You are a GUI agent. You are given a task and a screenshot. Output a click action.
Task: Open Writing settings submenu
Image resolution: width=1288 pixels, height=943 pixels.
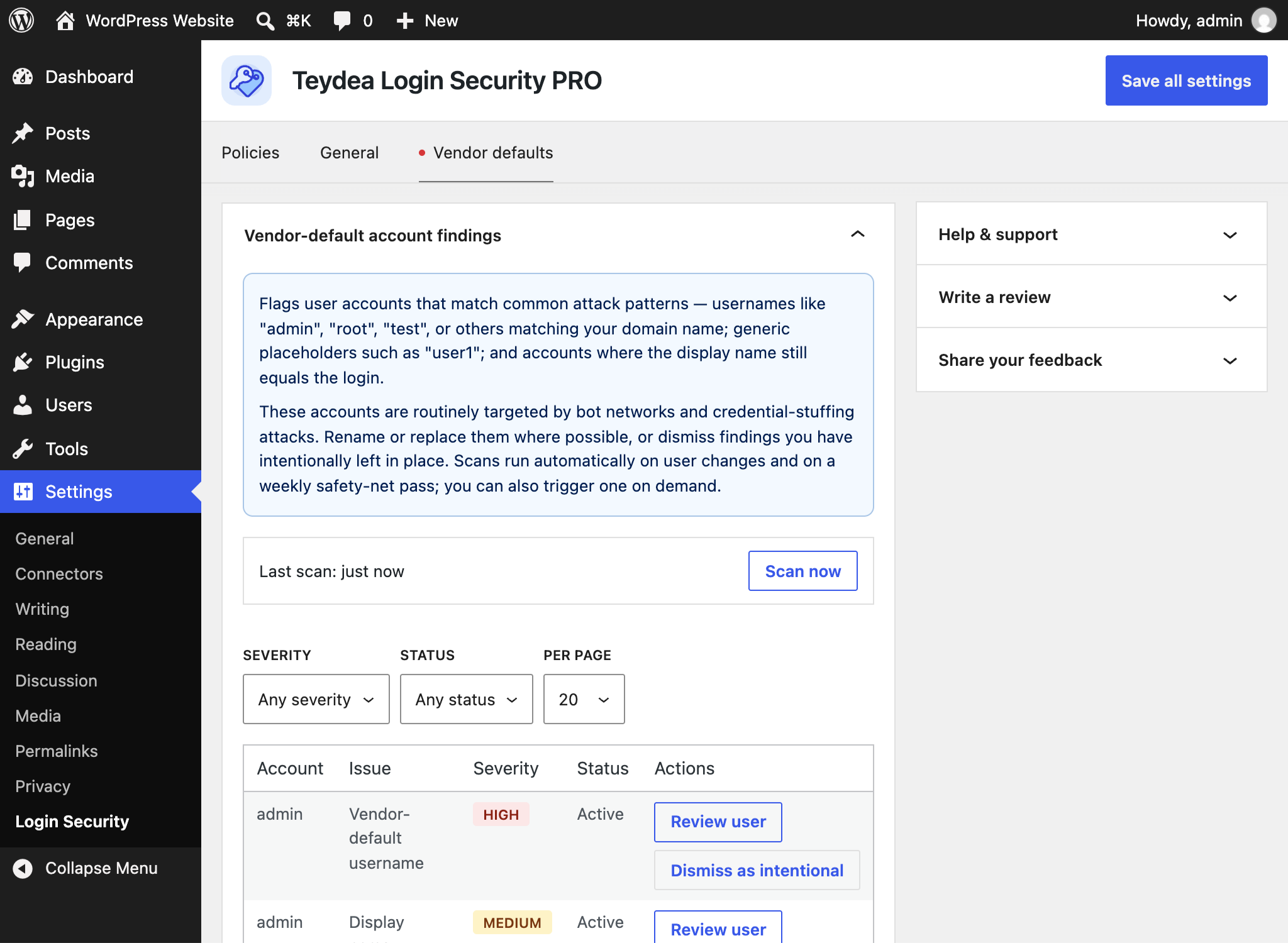[x=42, y=609]
